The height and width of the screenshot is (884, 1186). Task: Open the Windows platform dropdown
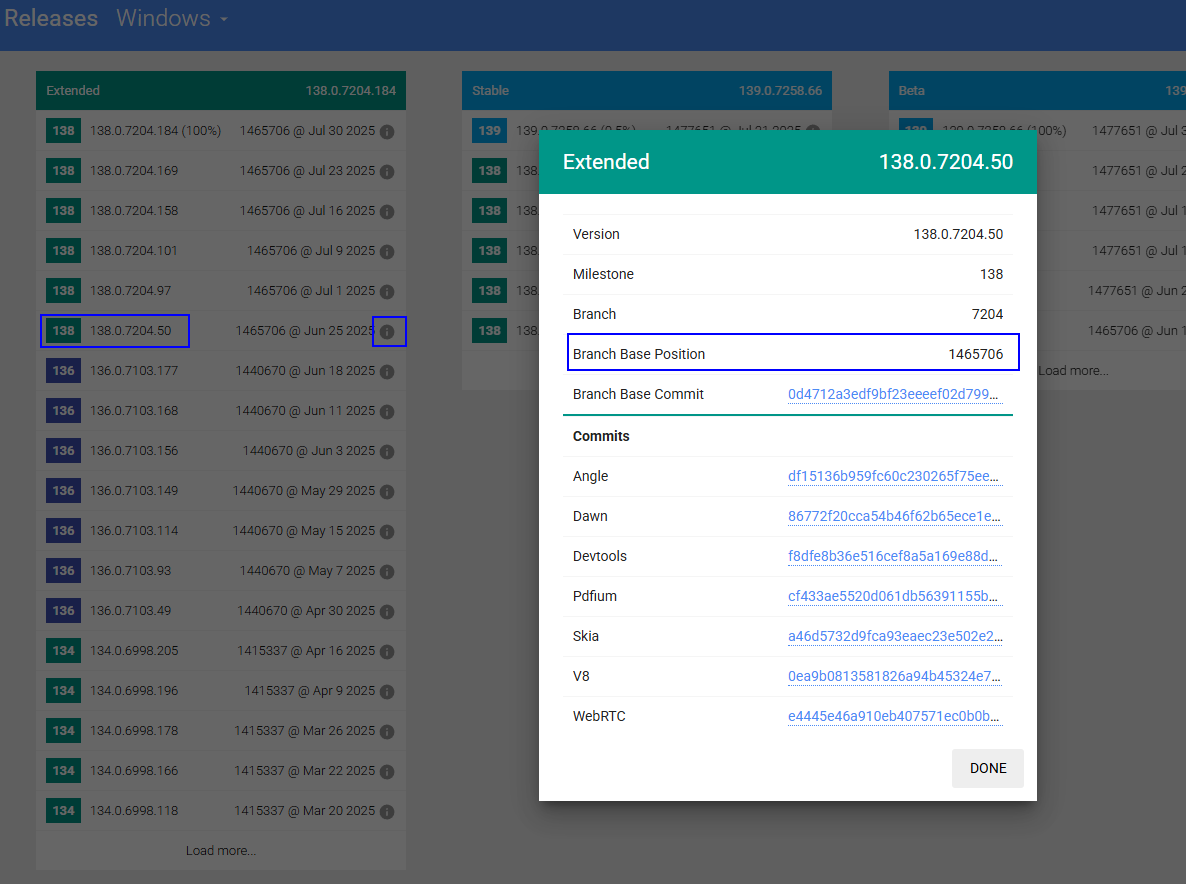point(171,19)
